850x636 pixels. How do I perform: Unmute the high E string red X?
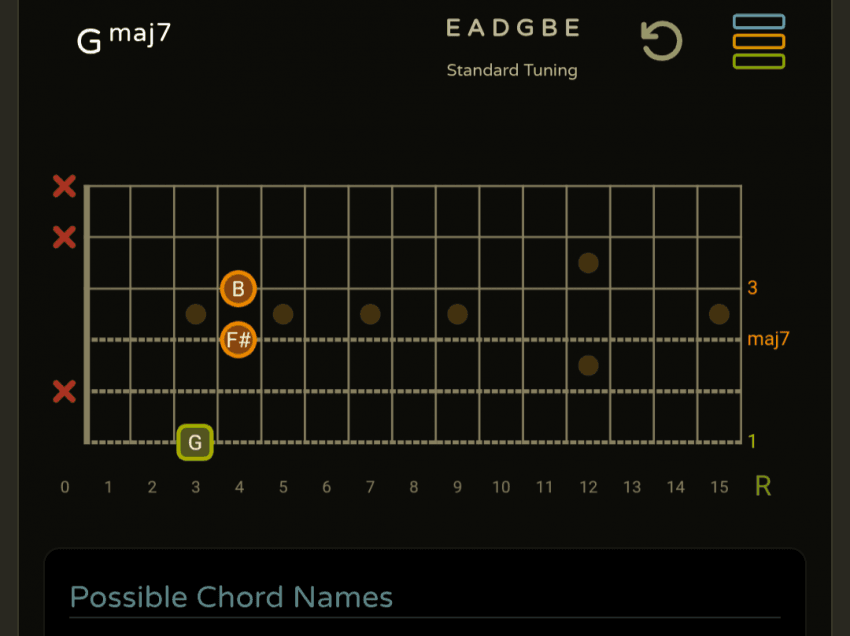tap(64, 391)
